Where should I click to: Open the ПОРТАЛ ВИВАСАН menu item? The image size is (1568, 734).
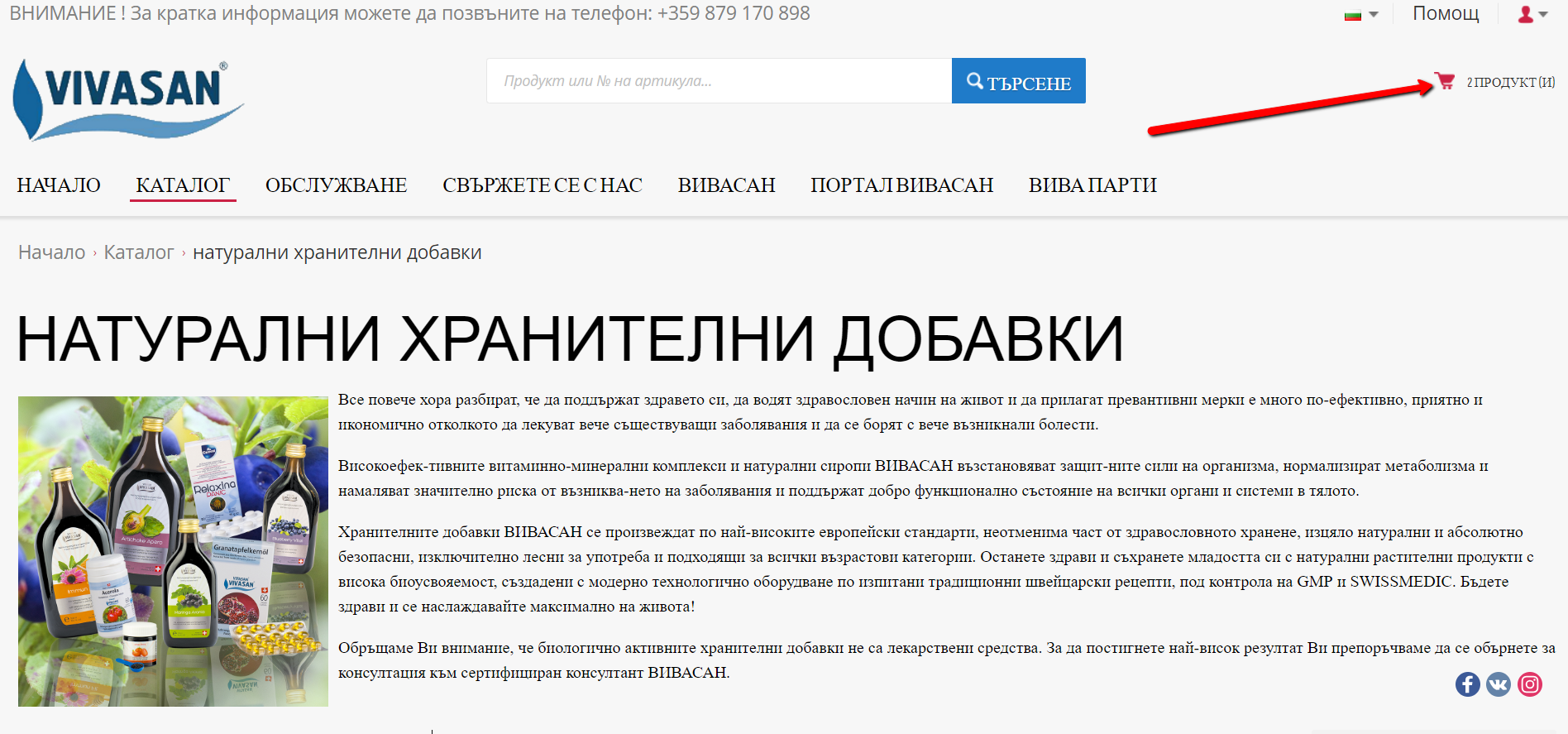902,185
